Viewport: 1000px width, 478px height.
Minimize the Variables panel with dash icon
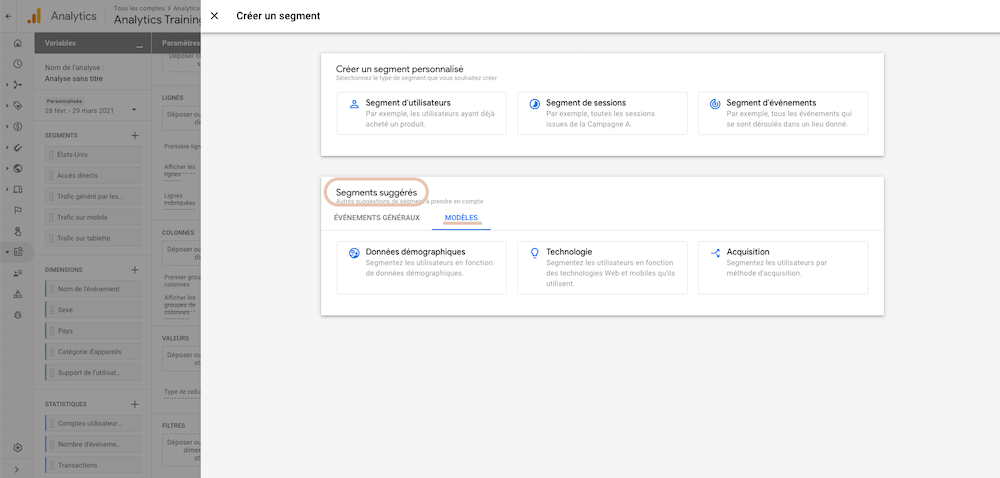[x=140, y=46]
